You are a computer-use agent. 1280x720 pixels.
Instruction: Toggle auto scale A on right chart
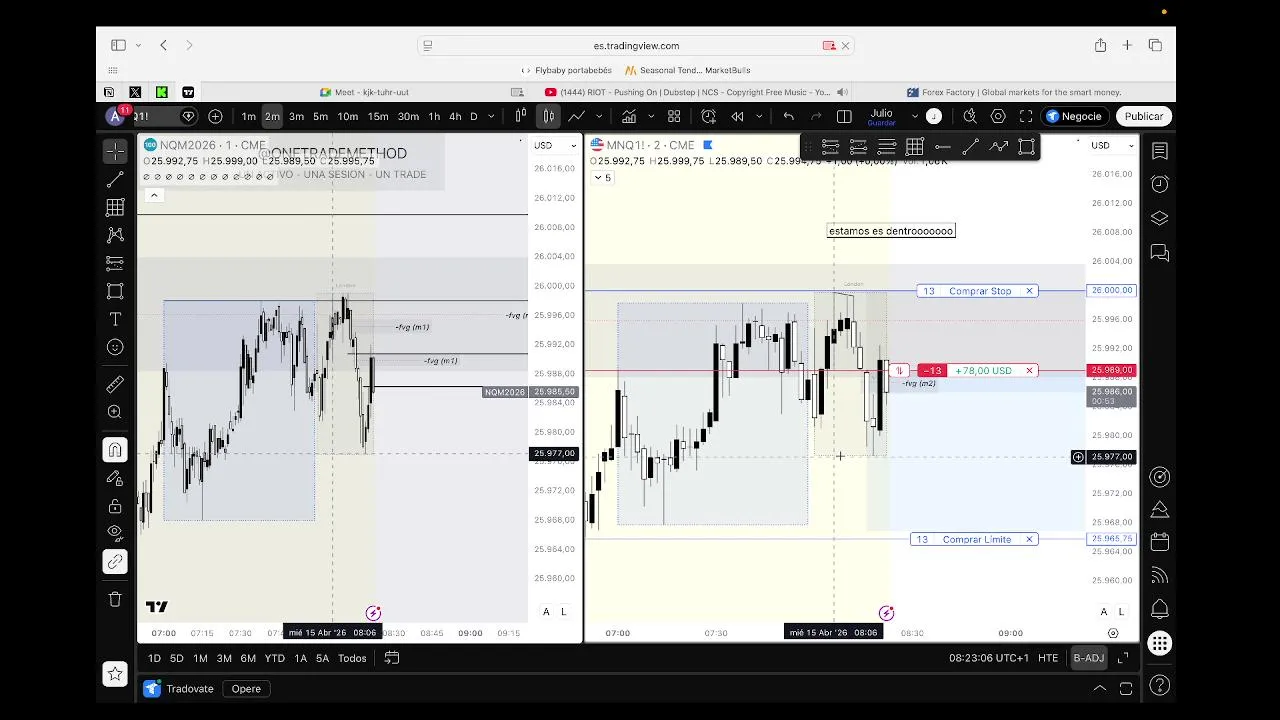pos(1103,612)
